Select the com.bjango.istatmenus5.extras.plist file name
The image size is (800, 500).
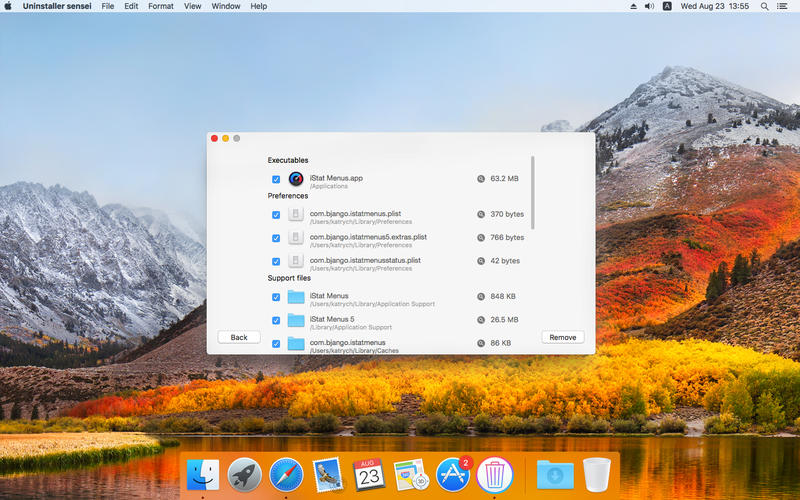click(368, 237)
